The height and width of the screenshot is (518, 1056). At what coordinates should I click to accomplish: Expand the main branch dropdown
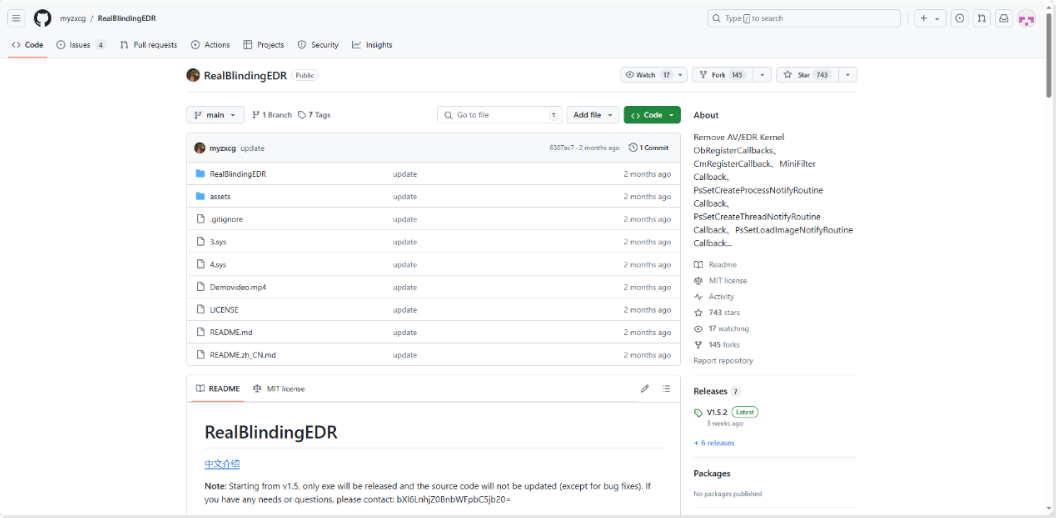215,115
